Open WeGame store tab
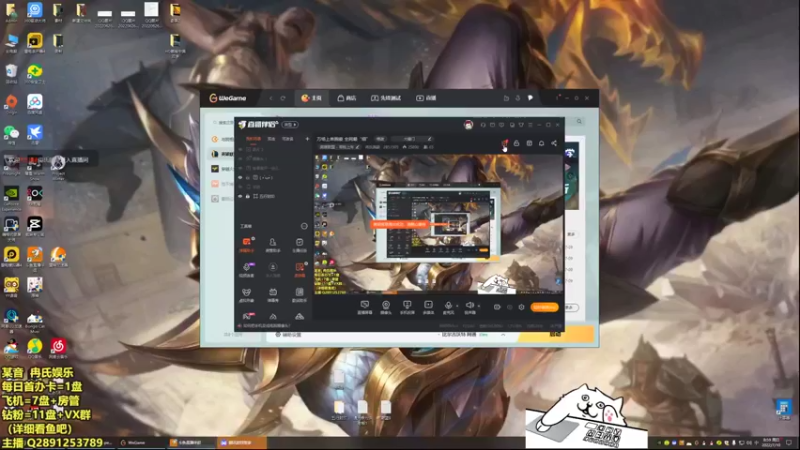 (347, 98)
